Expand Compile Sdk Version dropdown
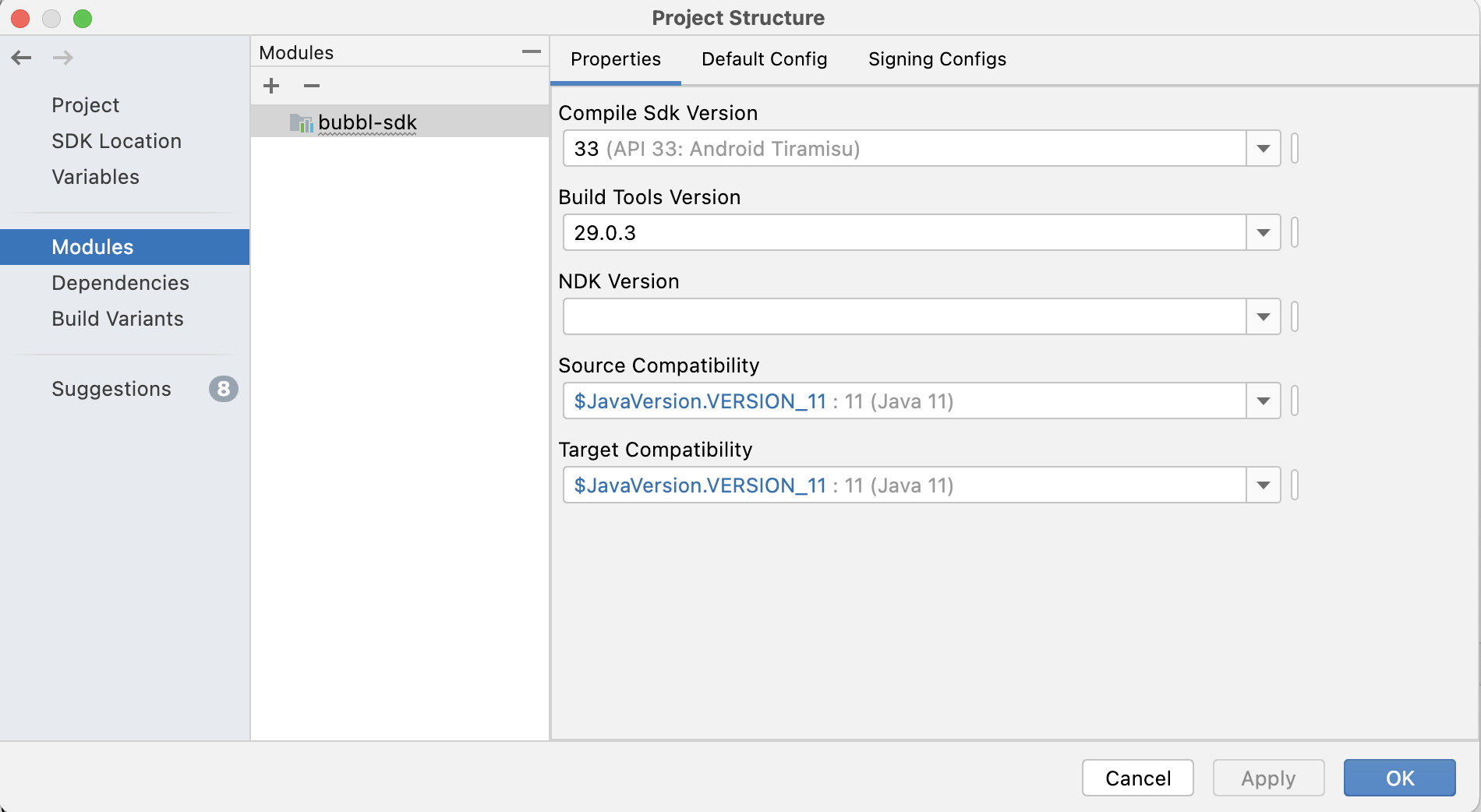The height and width of the screenshot is (812, 1481). (x=1263, y=149)
